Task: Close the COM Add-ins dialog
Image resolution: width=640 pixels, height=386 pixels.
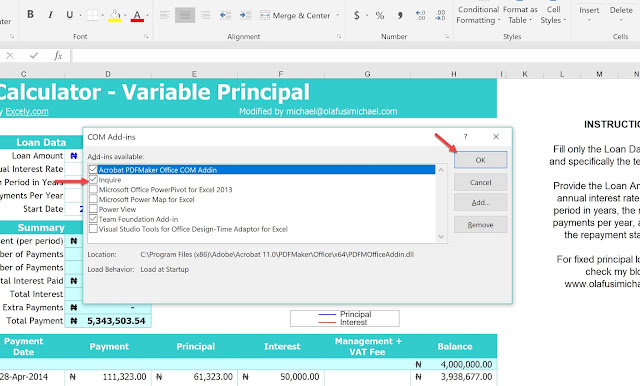Action: coord(496,137)
